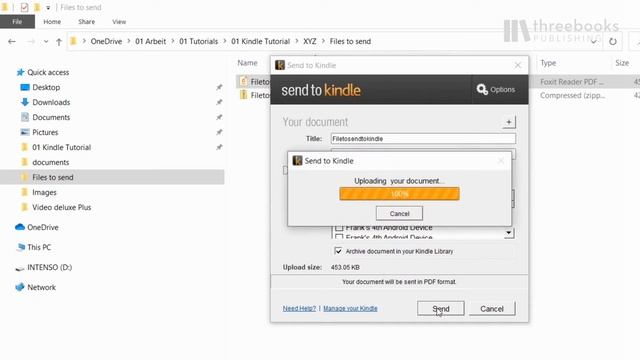Click OneDrive in the address breadcrumb
Screen dimensions: 640x360
tap(106, 41)
